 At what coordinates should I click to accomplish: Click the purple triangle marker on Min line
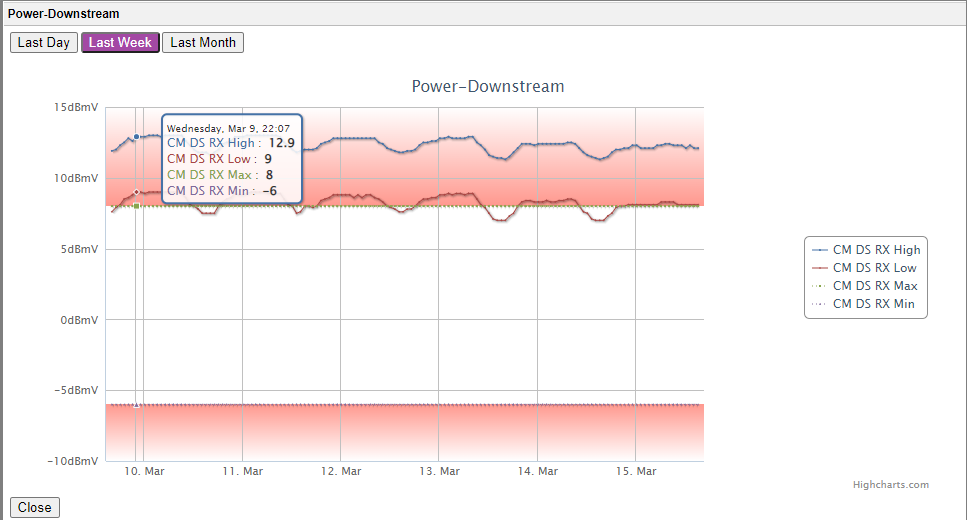(136, 405)
